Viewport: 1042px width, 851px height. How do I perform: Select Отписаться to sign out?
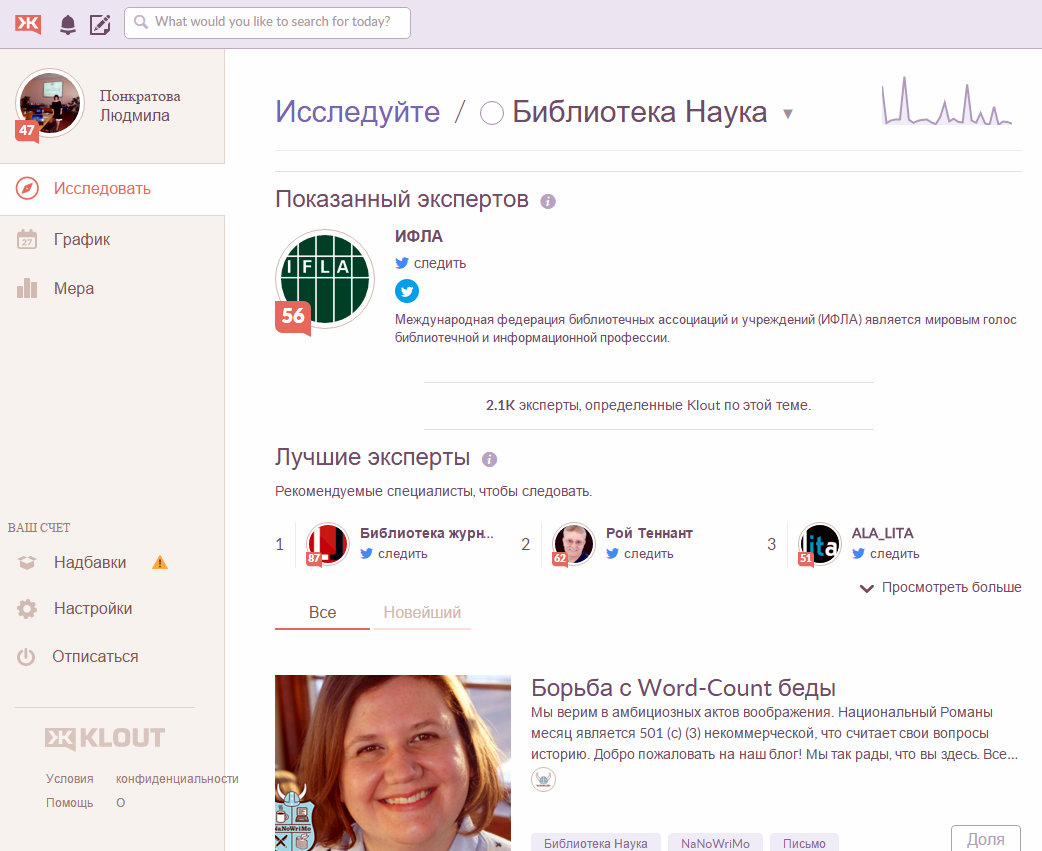pyautogui.click(x=95, y=656)
